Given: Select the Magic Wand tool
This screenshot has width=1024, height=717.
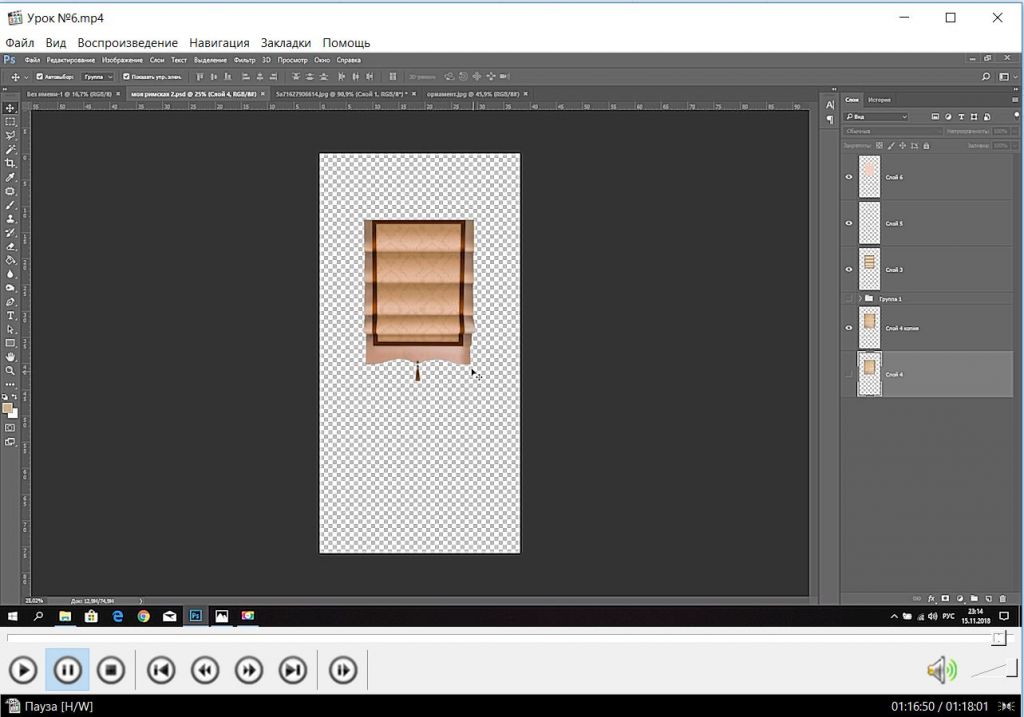Looking at the screenshot, I should tap(10, 149).
